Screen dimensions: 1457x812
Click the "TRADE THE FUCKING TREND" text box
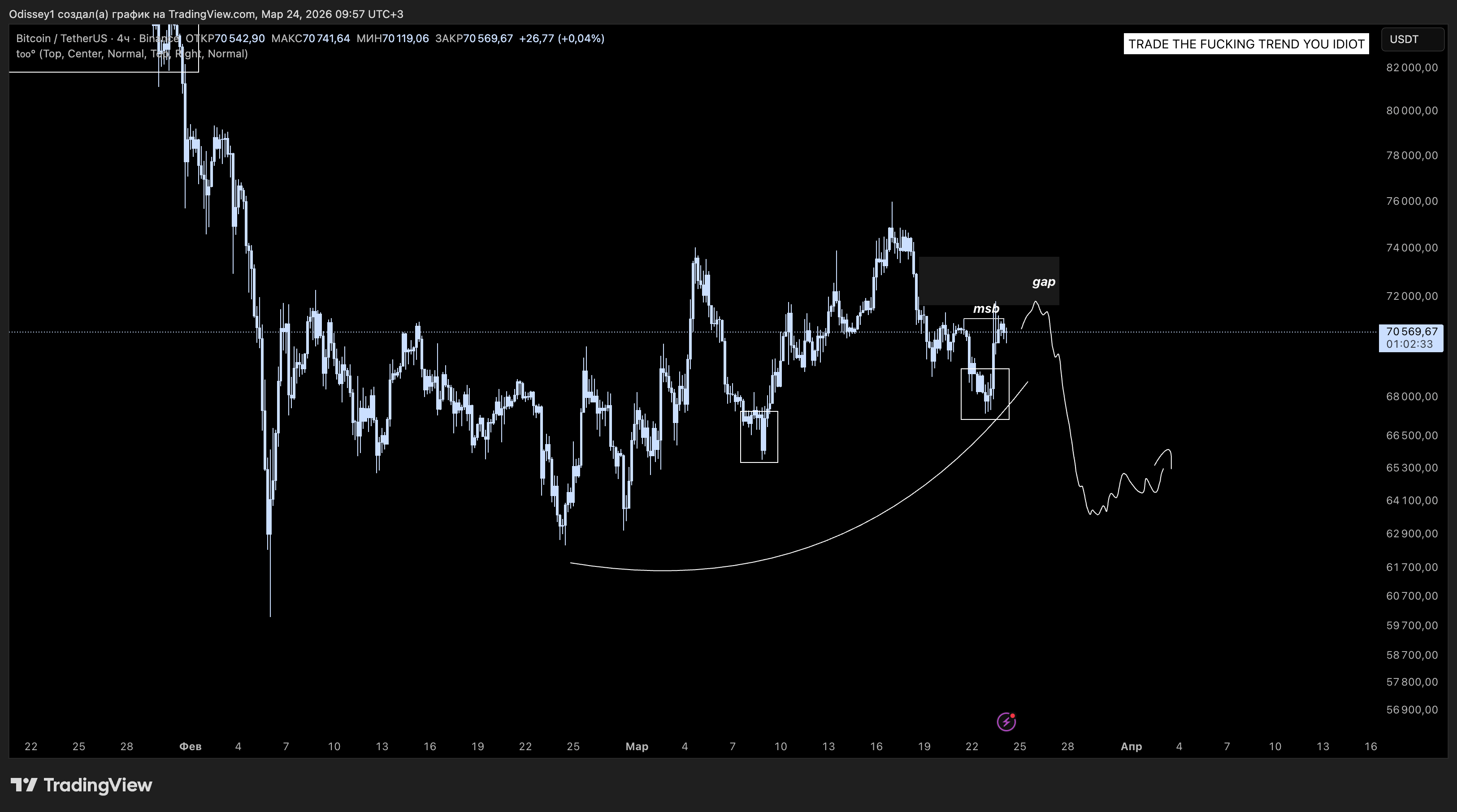click(1246, 44)
